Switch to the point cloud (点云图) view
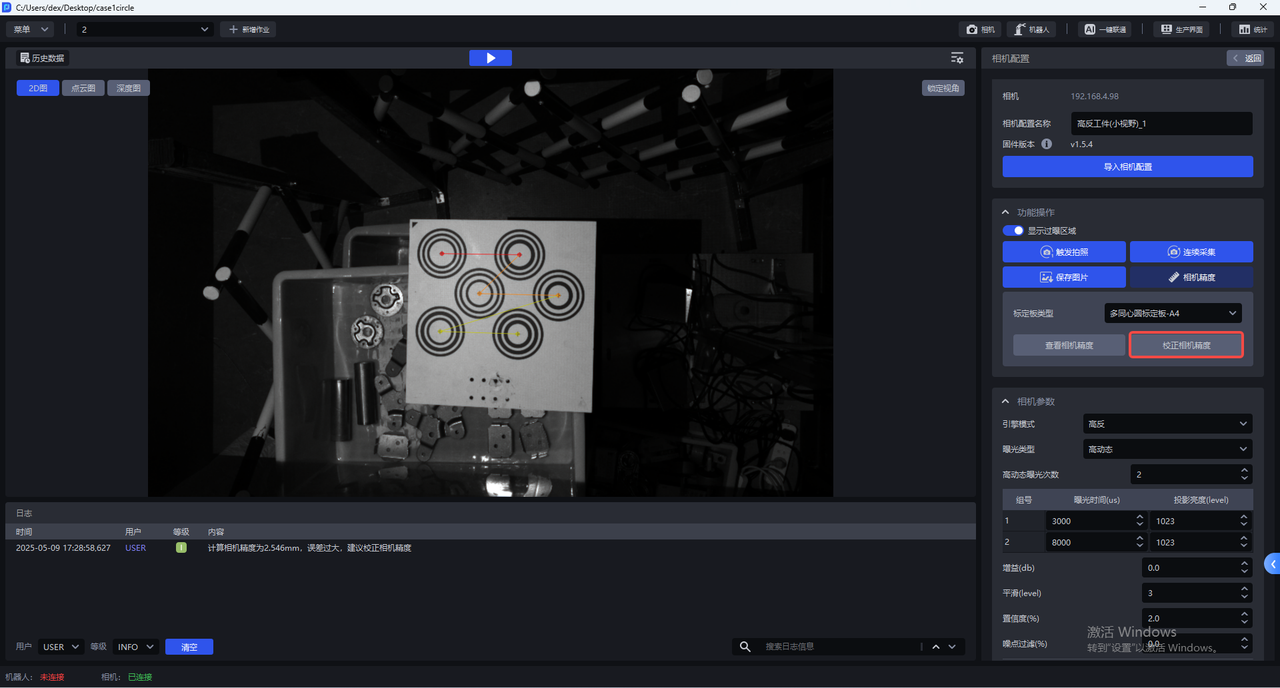1280x688 pixels. click(83, 88)
